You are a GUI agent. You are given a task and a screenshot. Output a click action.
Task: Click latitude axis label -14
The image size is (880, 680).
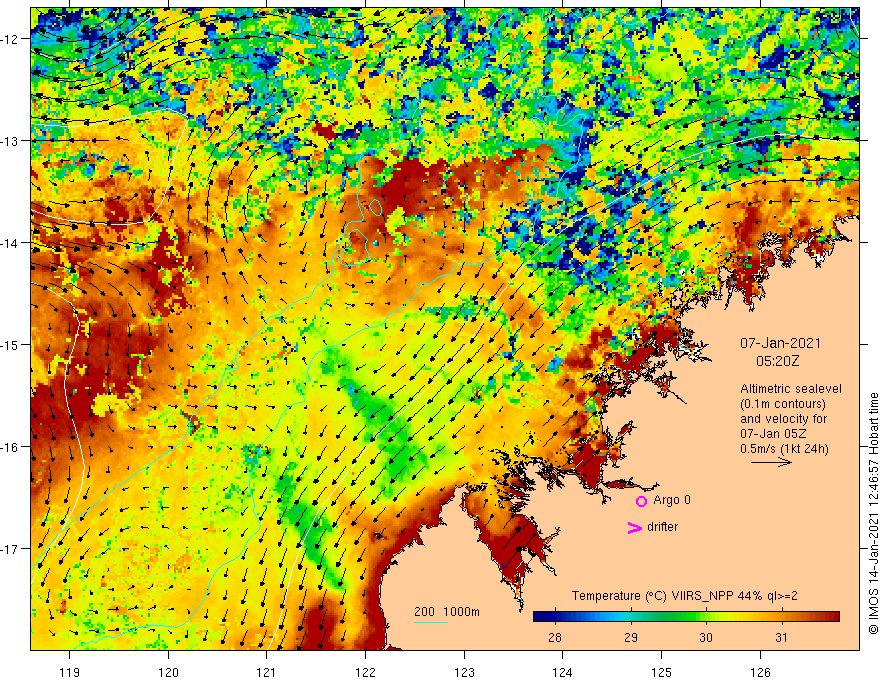[x=11, y=243]
